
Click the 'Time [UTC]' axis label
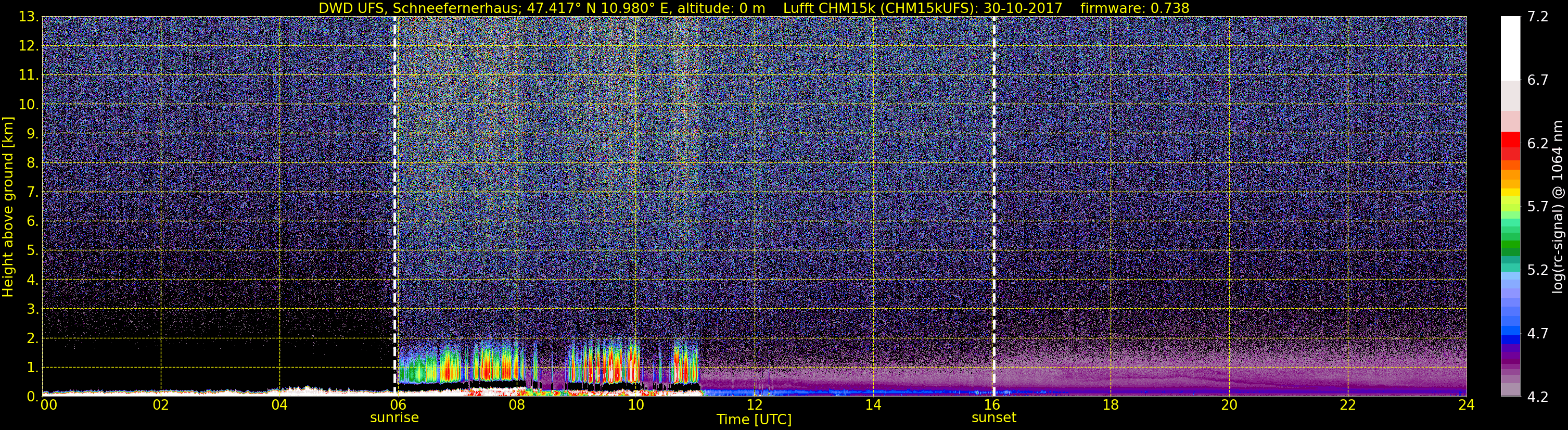[754, 420]
